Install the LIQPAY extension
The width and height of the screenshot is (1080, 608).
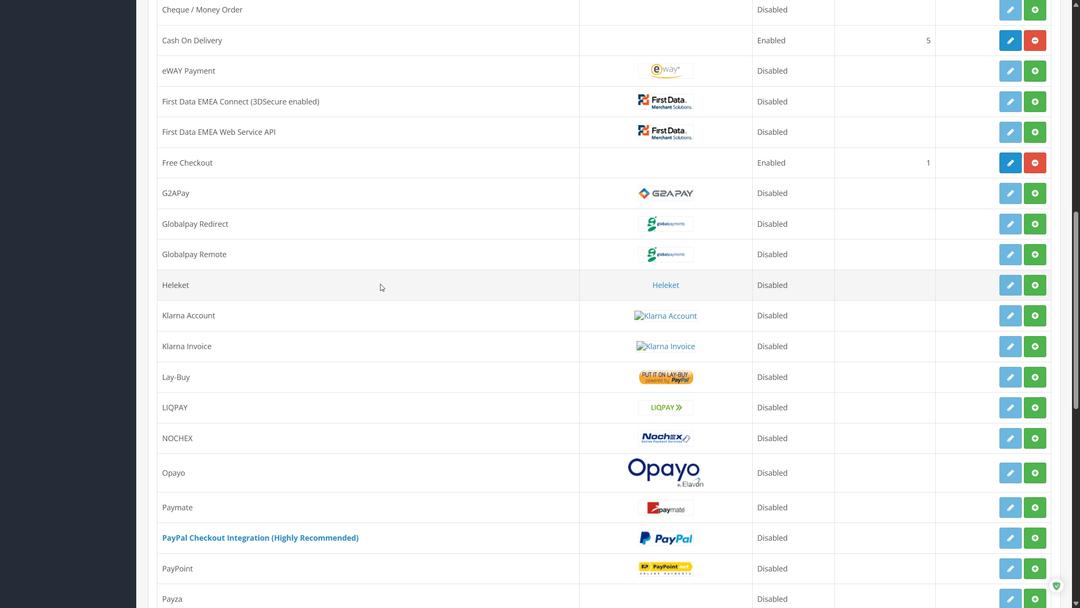point(1035,408)
